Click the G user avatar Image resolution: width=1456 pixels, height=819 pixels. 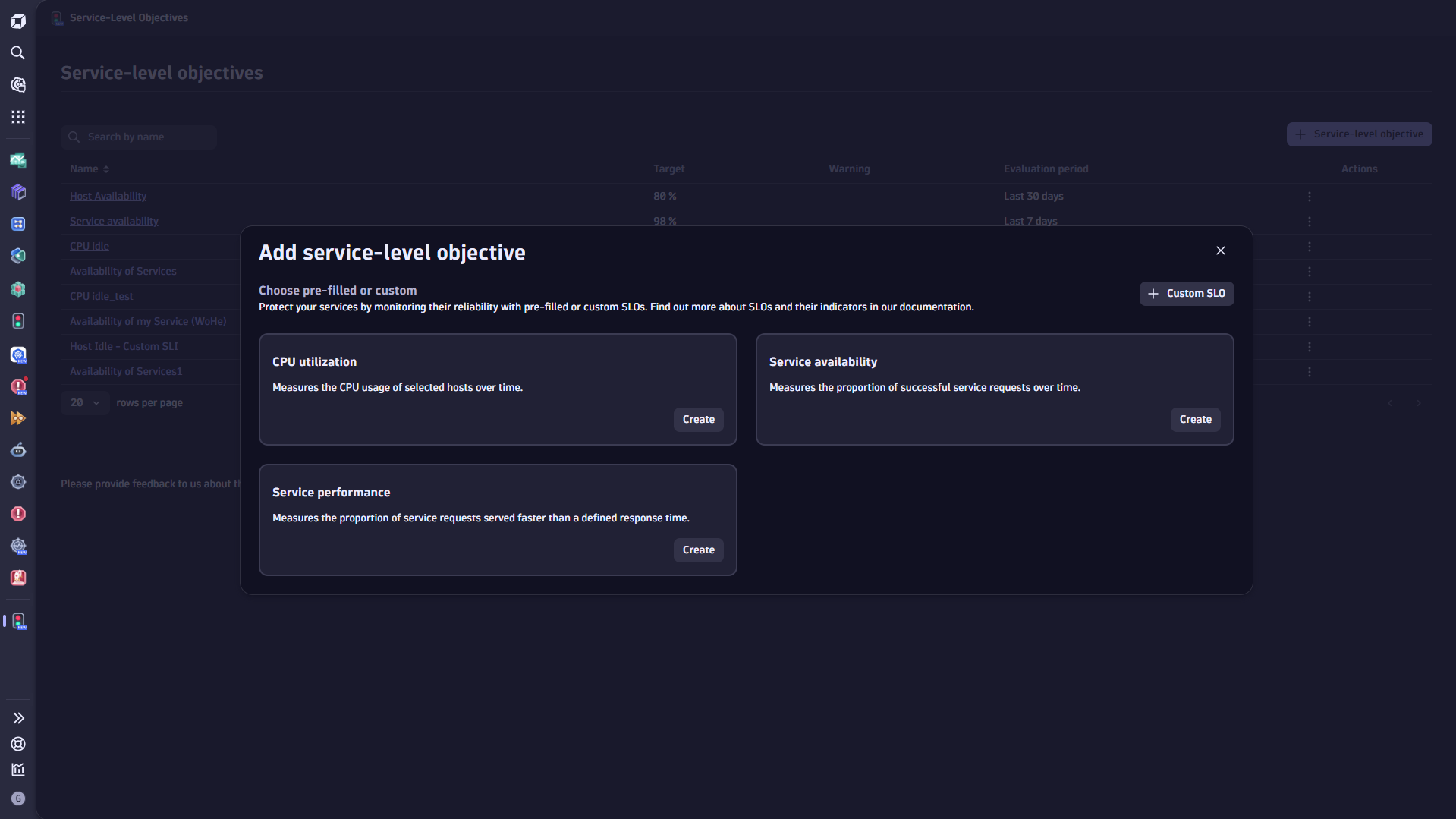(x=17, y=799)
